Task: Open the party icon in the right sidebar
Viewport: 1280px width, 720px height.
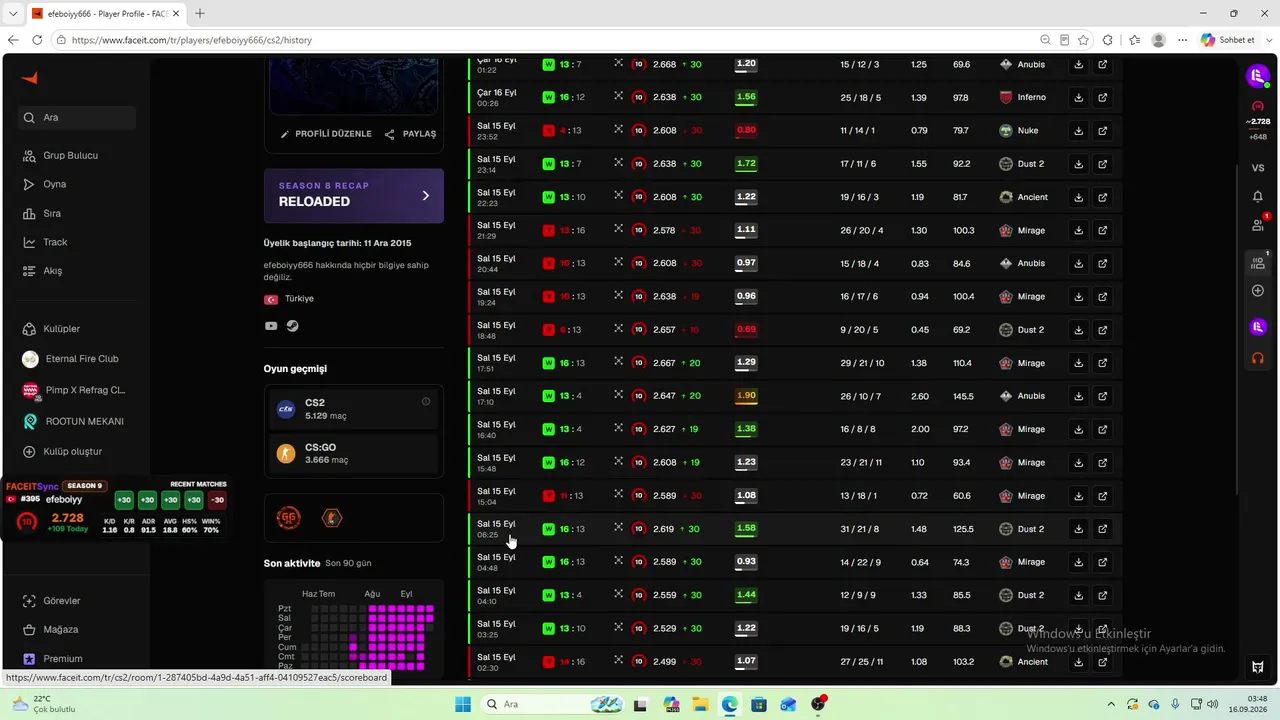Action: click(1258, 263)
